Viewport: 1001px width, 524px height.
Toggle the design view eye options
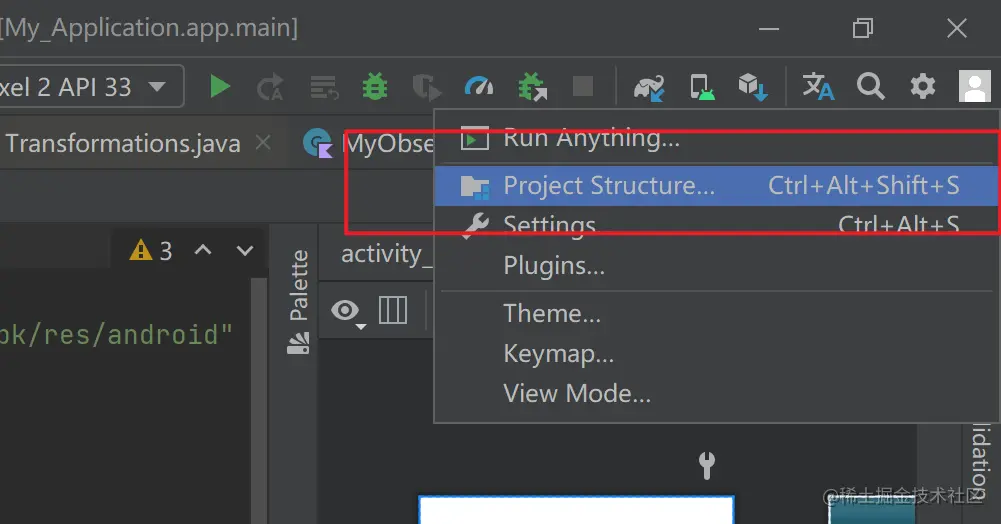[x=348, y=311]
